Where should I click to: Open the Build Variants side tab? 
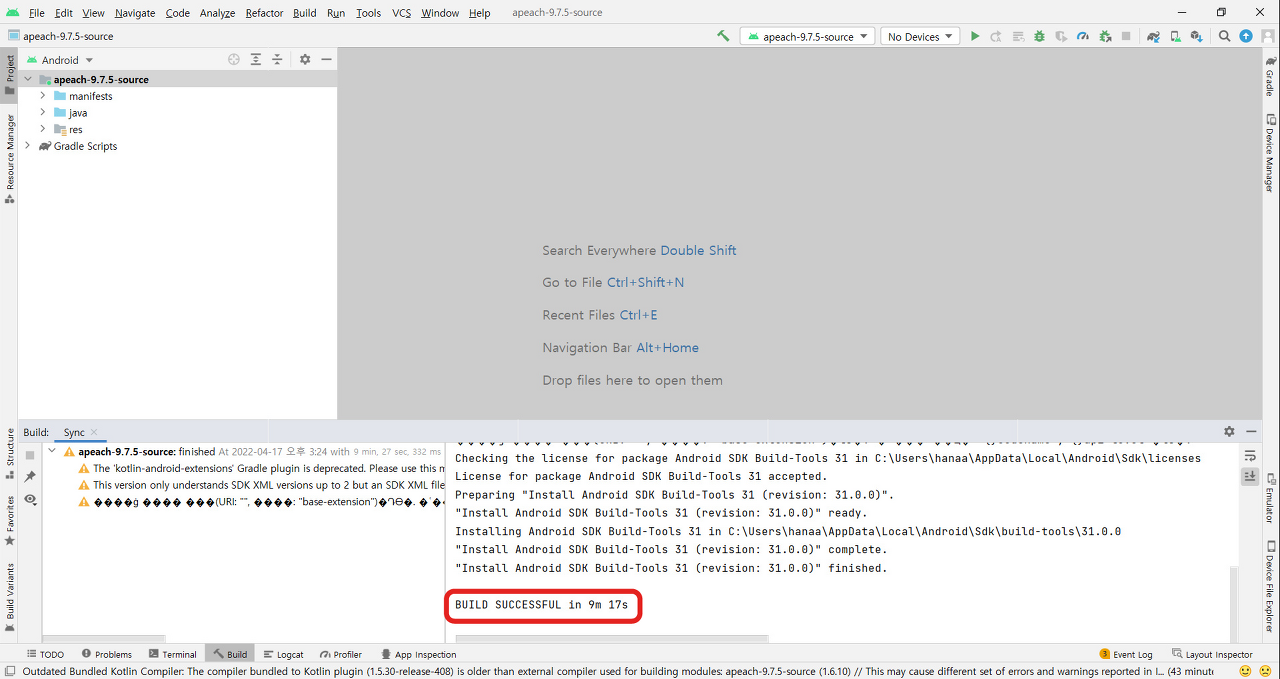coord(9,596)
